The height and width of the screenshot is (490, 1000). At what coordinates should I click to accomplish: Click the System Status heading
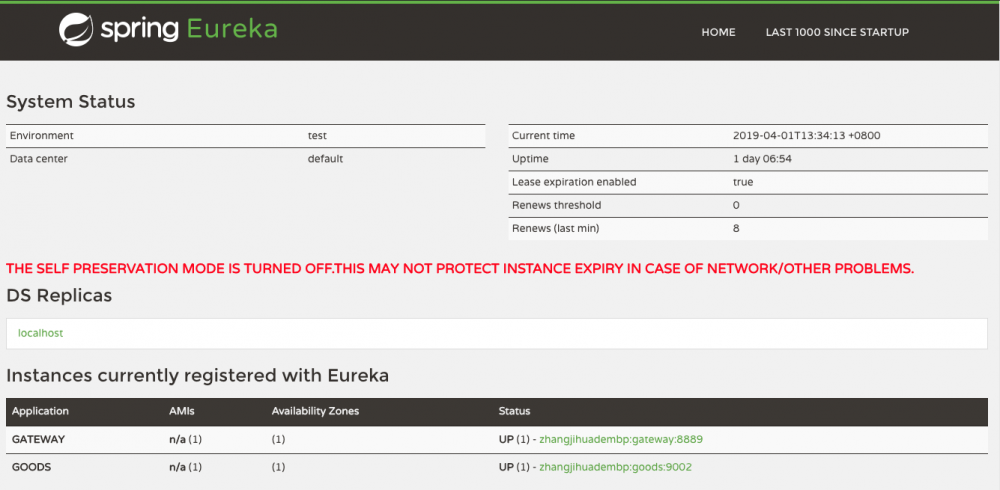[71, 102]
